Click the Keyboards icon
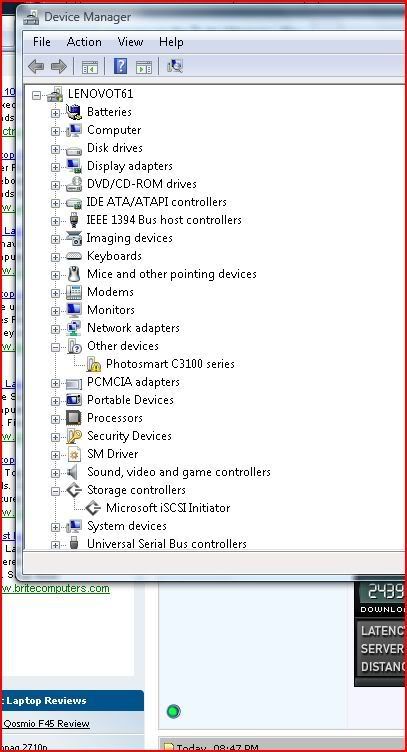Screen dimensions: 407x752 click(74, 257)
